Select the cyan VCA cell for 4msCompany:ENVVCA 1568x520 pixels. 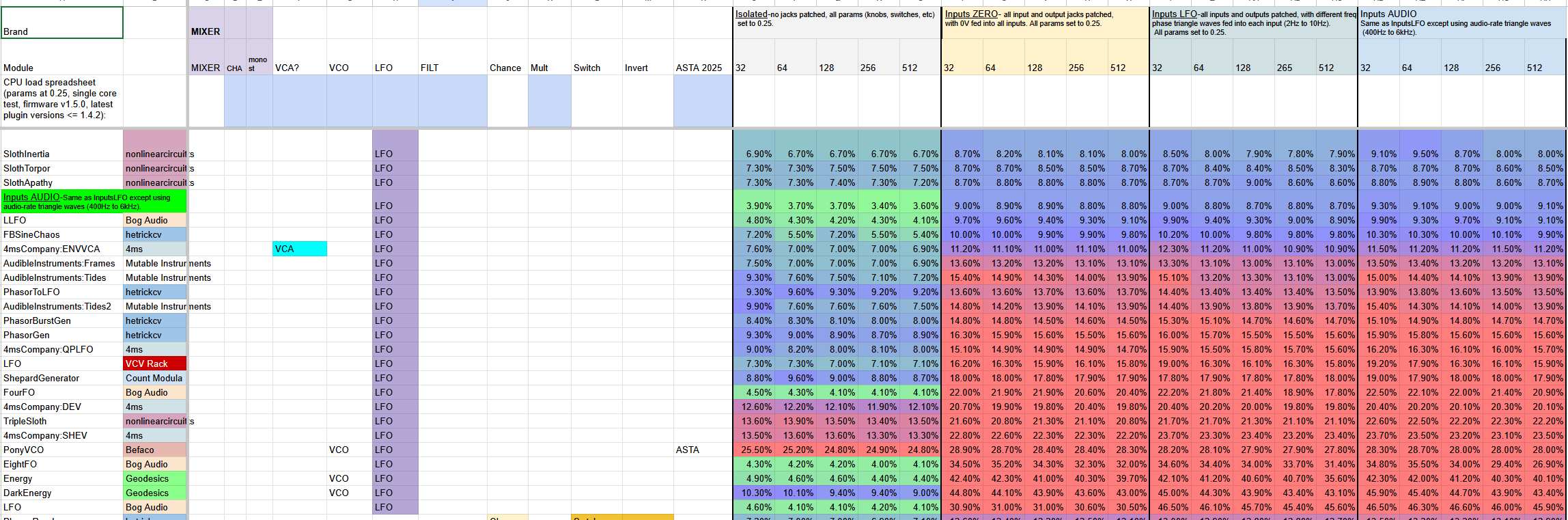300,249
